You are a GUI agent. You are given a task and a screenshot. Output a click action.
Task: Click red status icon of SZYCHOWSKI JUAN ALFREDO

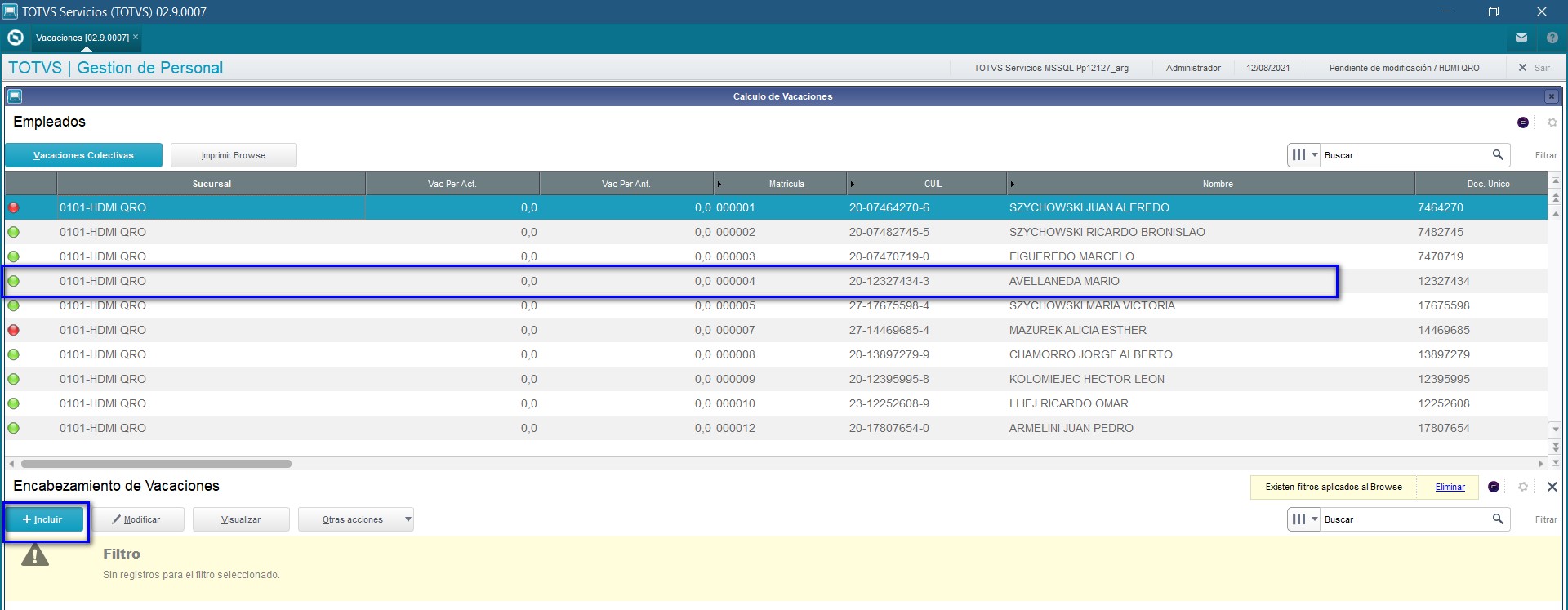[x=14, y=207]
